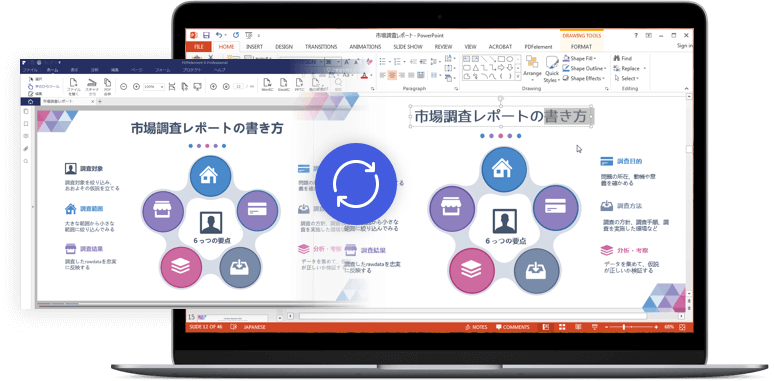
Task: Switch to Reading view in status bar
Action: point(578,327)
